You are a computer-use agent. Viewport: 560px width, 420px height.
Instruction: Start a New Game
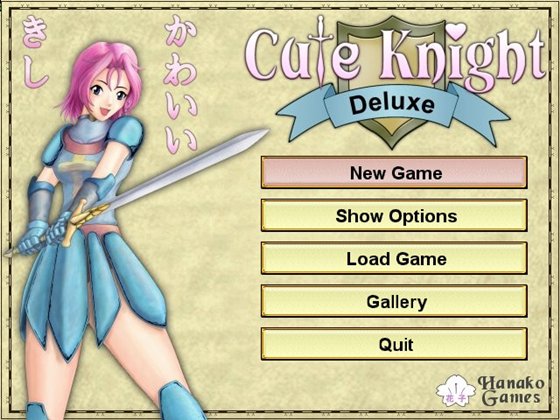pos(394,172)
